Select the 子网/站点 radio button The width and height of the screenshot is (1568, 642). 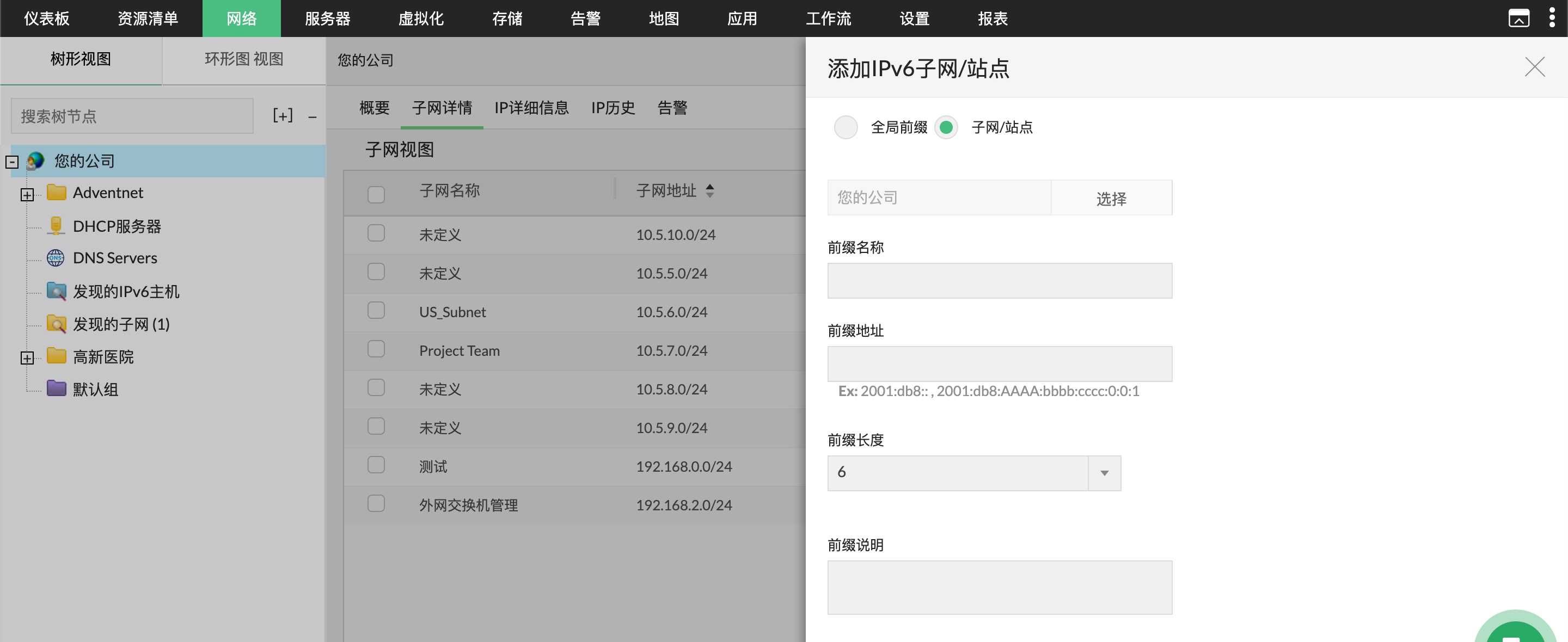(946, 127)
